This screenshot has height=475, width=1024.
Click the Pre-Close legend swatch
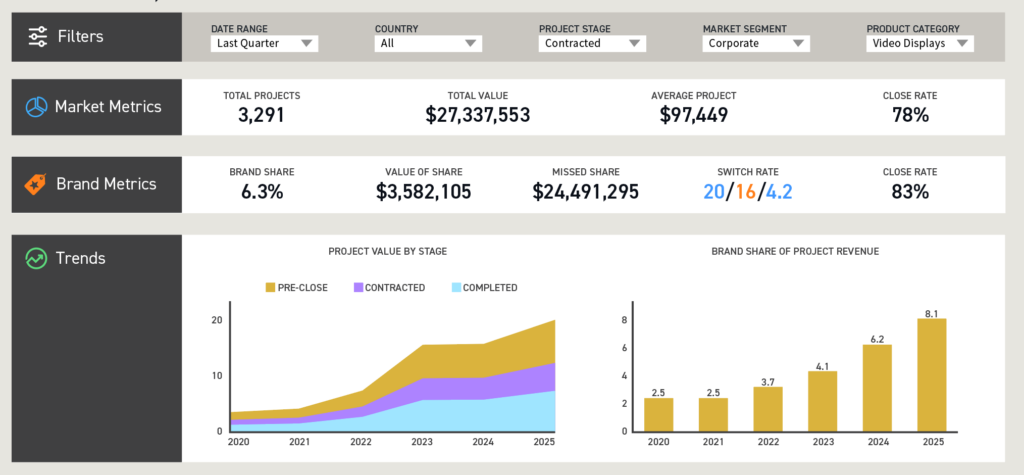271,288
